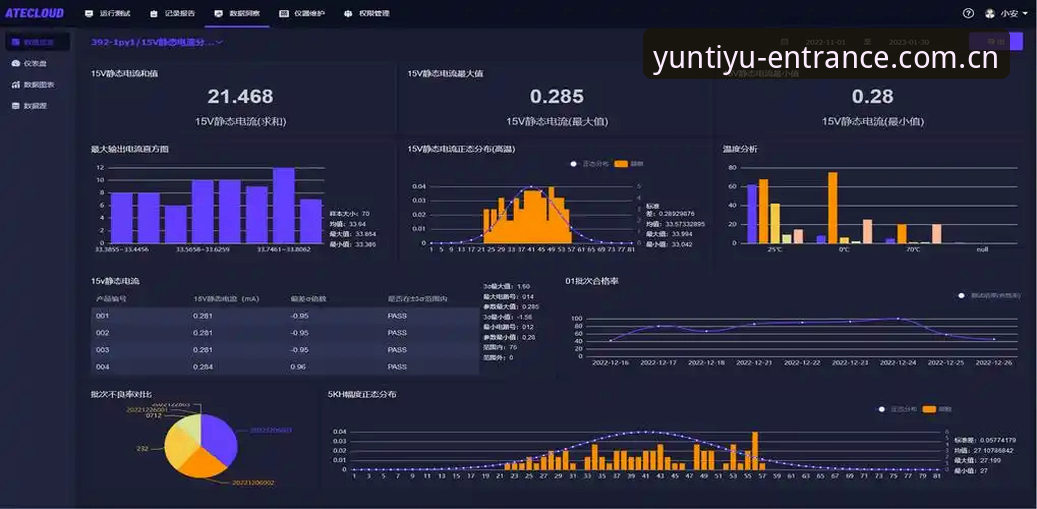The image size is (1037, 509).
Task: Toggle 频数 legend in 5KH幅度正态分布 chart
Action: (938, 409)
